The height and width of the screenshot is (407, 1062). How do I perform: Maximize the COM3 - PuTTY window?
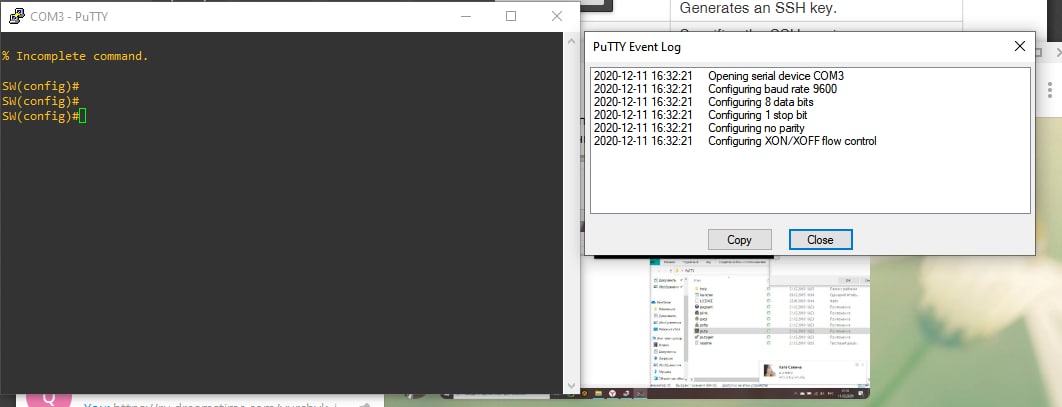[x=511, y=16]
